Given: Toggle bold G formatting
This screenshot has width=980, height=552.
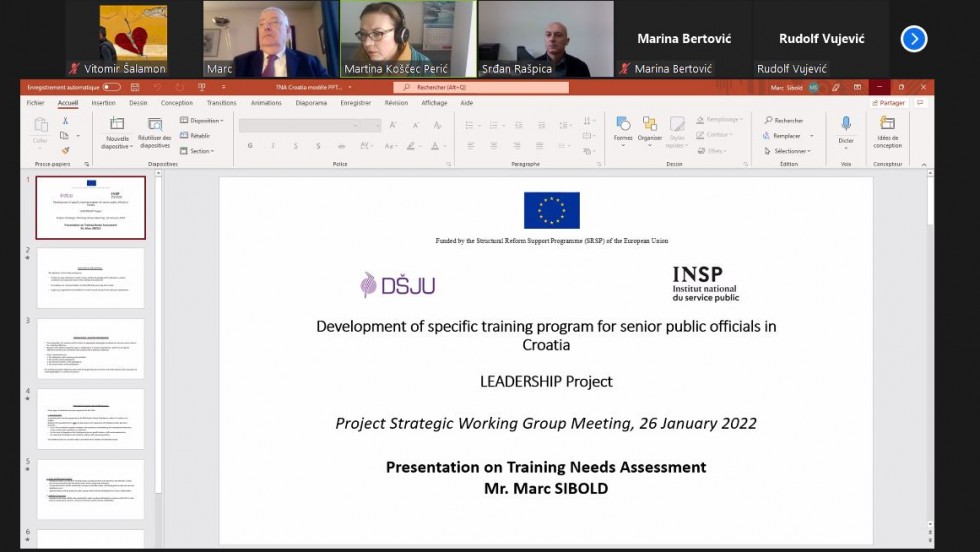Looking at the screenshot, I should pos(250,146).
